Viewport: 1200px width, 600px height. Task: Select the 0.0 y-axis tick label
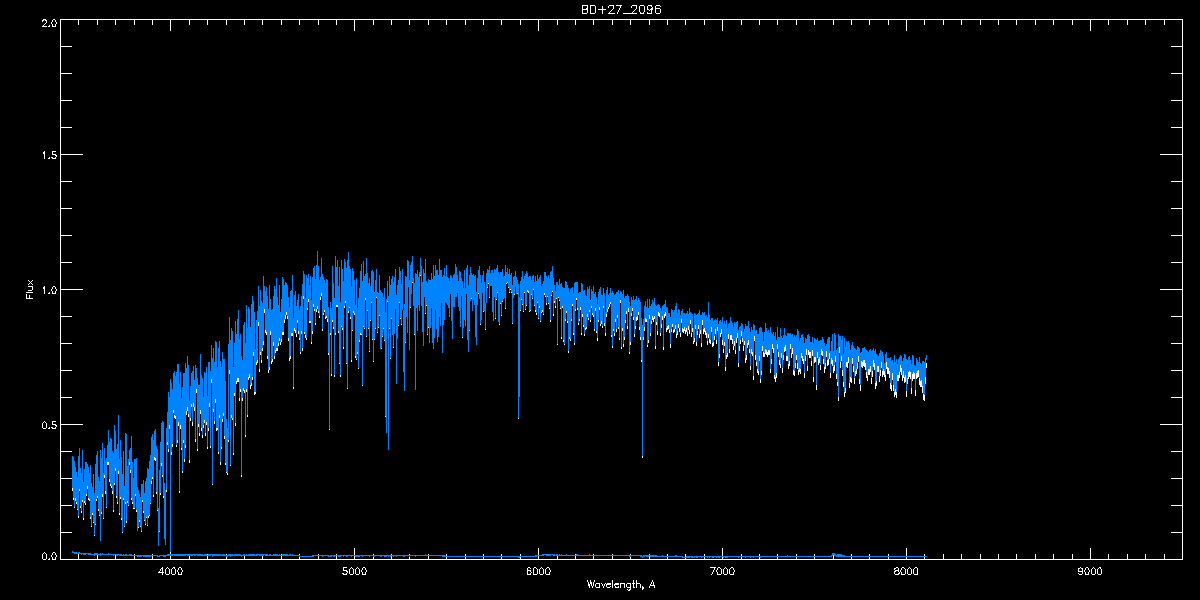tap(48, 555)
